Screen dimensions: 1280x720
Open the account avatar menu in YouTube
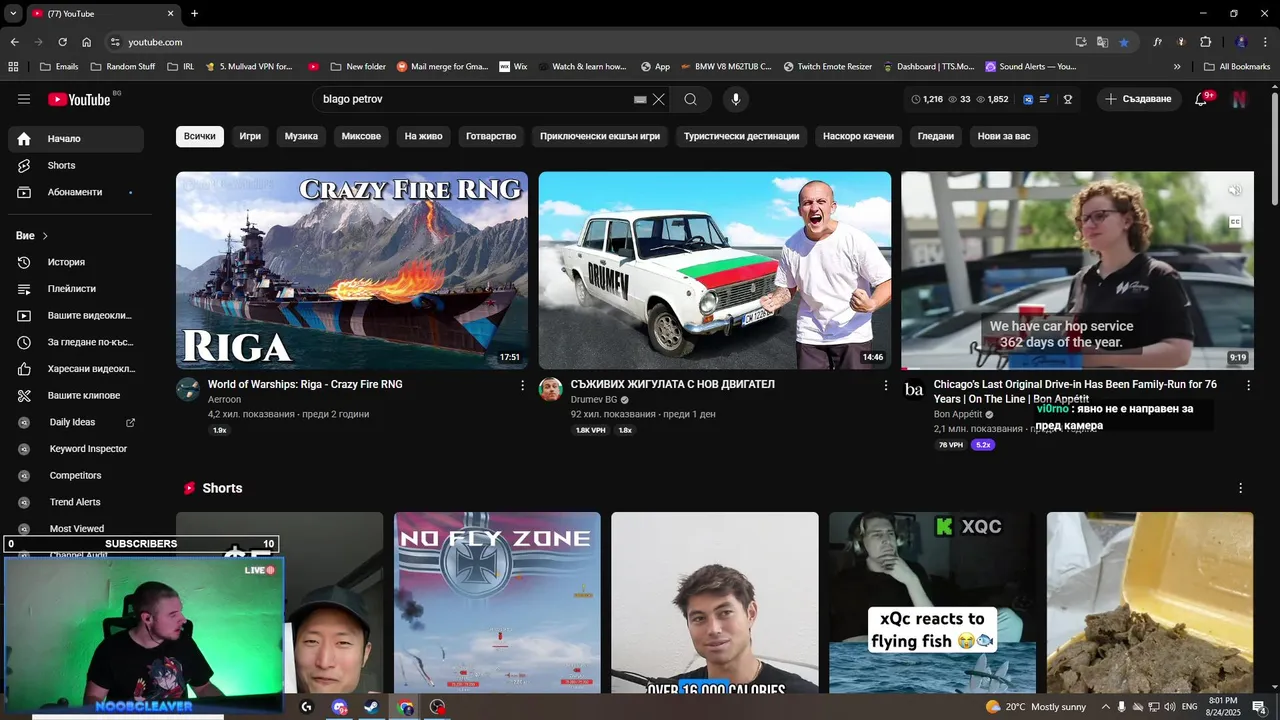coord(1239,99)
